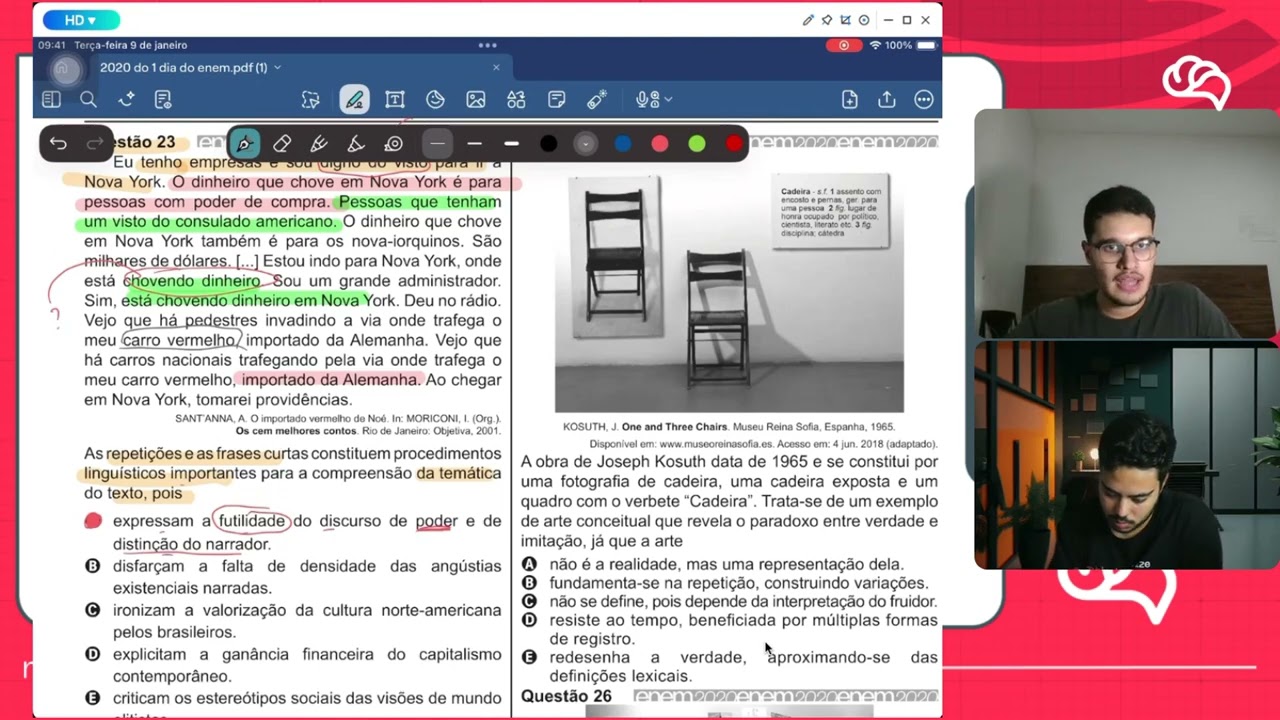Screen dimensions: 1280x720
Task: Select option D 'resiste ao tempo'
Action: (529, 620)
